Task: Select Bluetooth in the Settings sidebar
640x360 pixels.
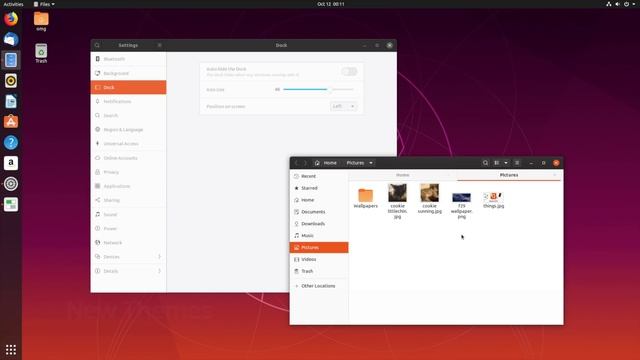Action: tap(128, 59)
